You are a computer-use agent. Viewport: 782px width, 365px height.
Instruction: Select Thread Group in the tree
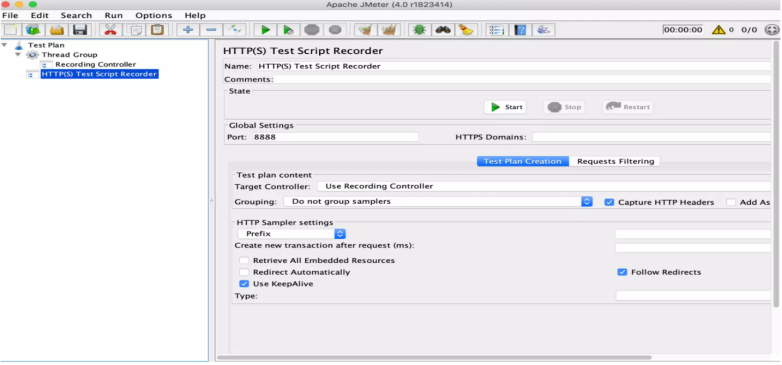pyautogui.click(x=69, y=55)
